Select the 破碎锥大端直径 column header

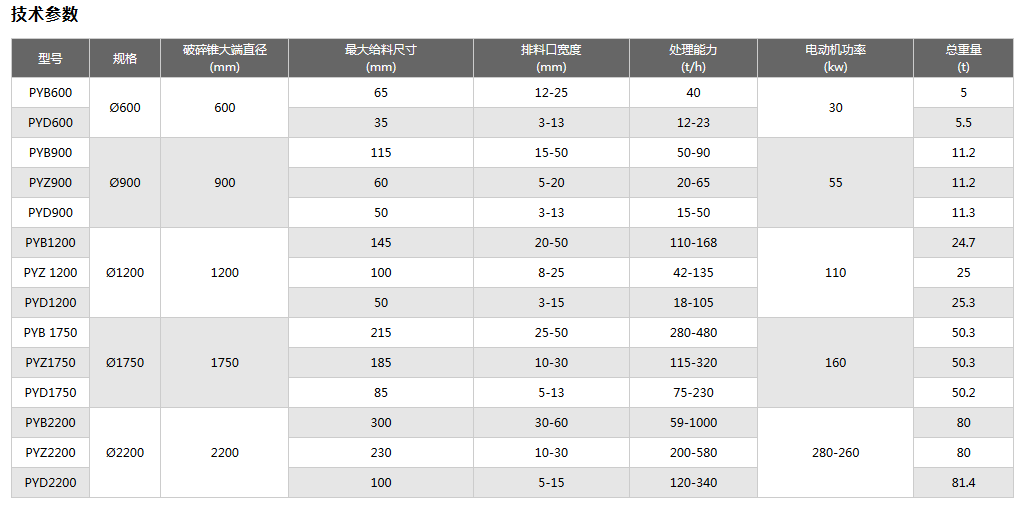coord(224,58)
